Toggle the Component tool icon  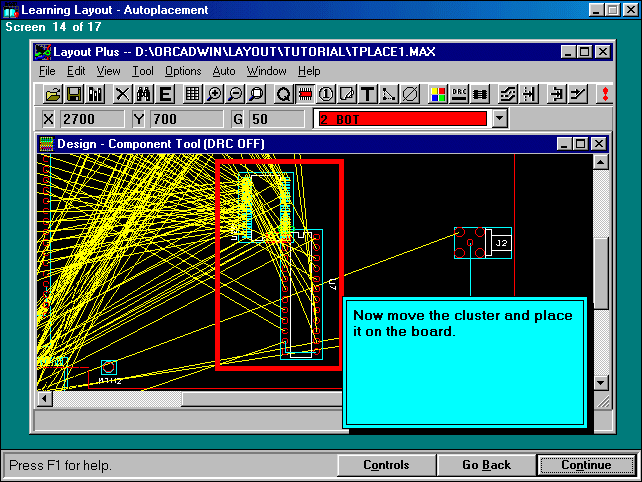tap(304, 94)
